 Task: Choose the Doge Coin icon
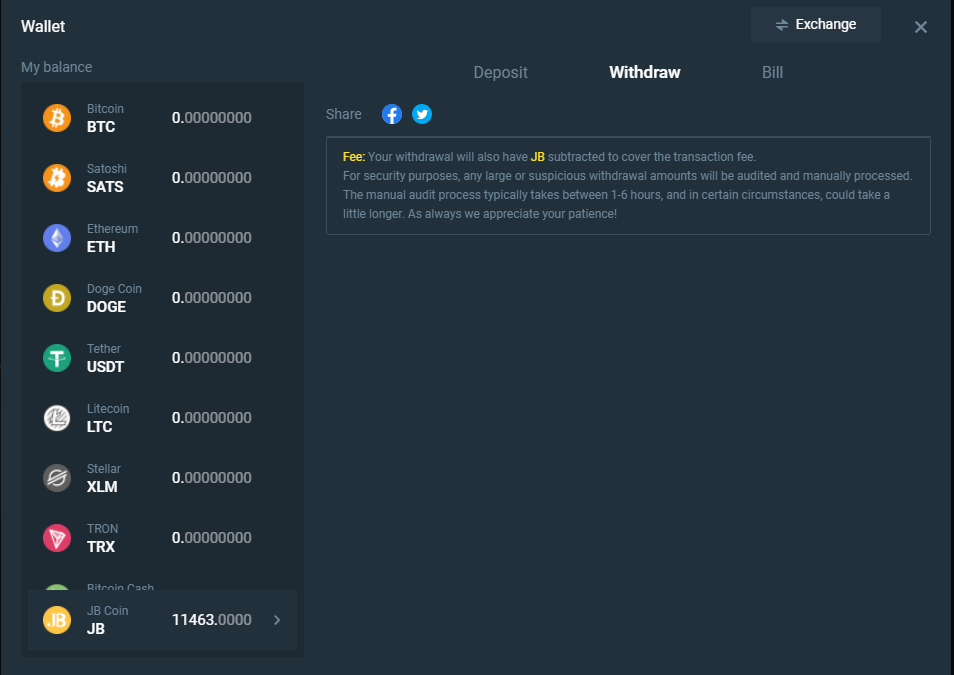57,298
